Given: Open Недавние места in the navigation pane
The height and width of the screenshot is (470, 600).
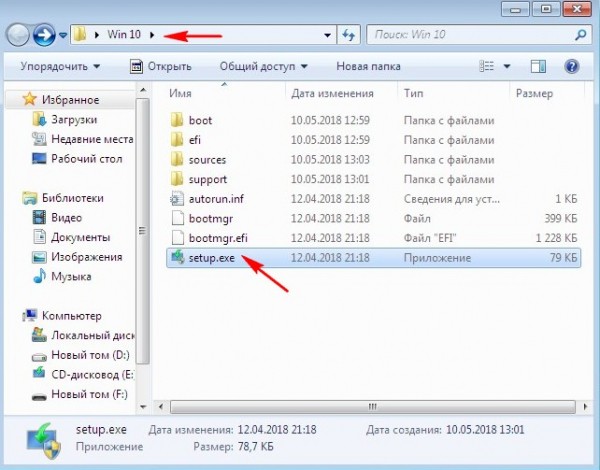Looking at the screenshot, I should click(83, 139).
